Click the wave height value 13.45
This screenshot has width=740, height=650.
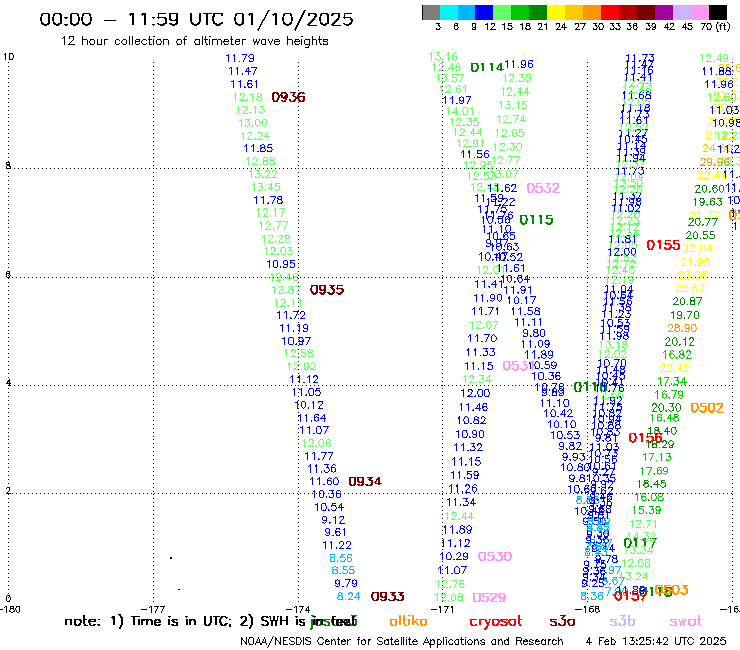(x=266, y=187)
